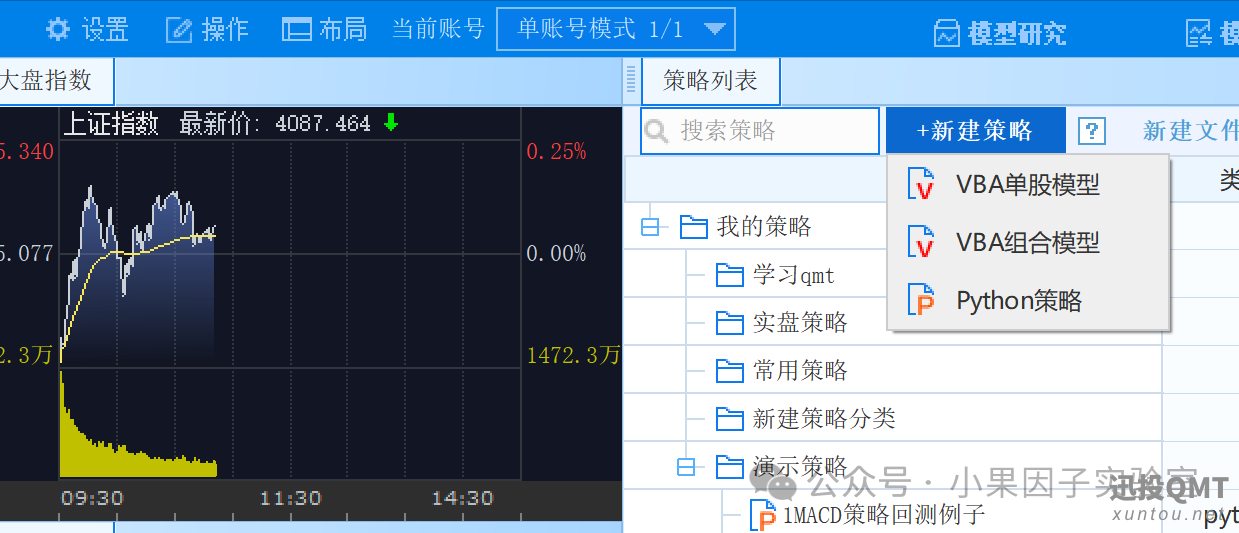Collapse the 演示策略 tree node
This screenshot has width=1239, height=533.
pyautogui.click(x=686, y=467)
